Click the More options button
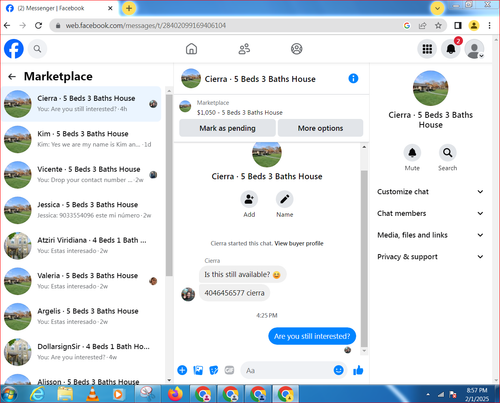The height and width of the screenshot is (403, 500). [320, 128]
